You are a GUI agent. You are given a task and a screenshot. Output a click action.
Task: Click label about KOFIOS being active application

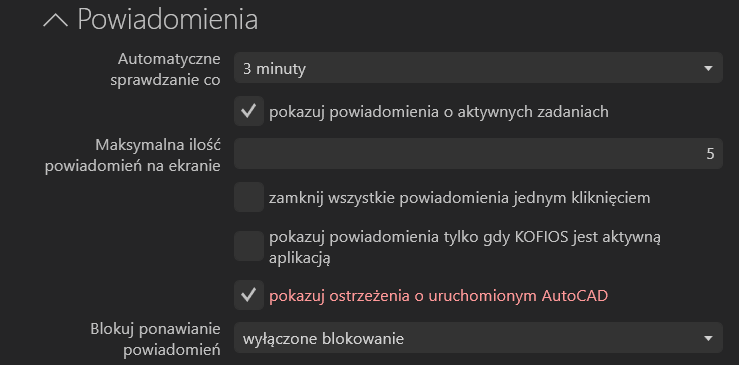point(465,247)
